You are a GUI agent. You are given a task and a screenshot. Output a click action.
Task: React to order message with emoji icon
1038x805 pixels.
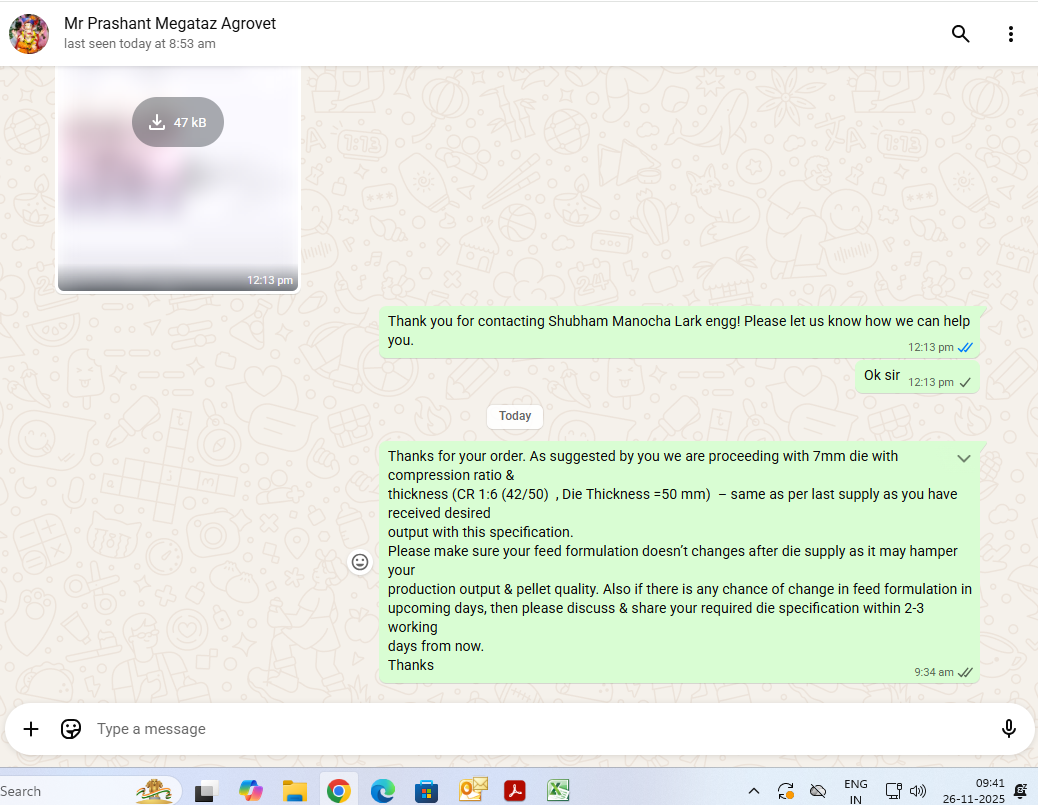[361, 562]
